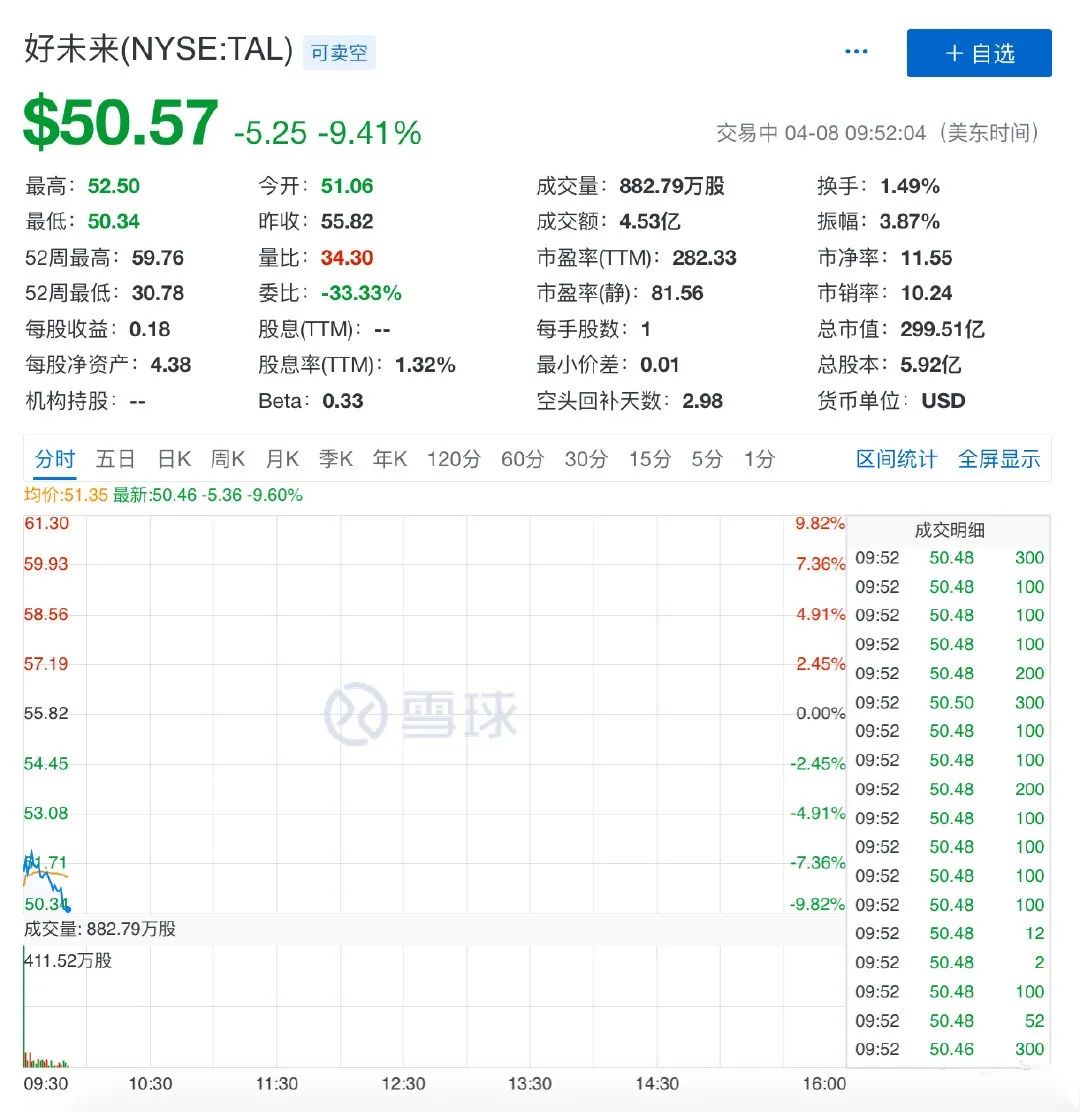Click the Beta value 0.33
Viewport: 1080px width, 1112px height.
[x=343, y=401]
